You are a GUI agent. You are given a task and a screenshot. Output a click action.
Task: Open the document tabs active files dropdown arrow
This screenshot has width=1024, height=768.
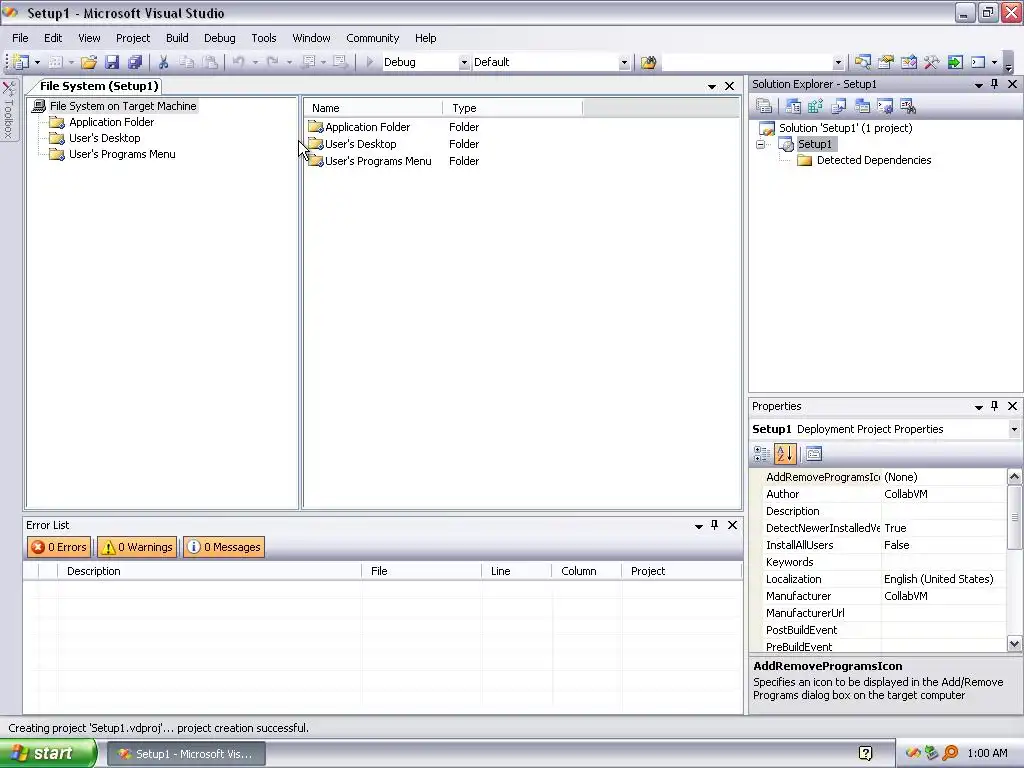(712, 86)
